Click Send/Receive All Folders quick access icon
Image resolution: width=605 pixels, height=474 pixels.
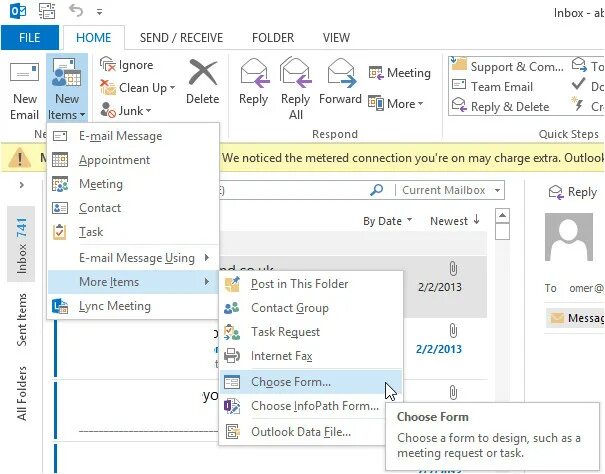coord(47,11)
